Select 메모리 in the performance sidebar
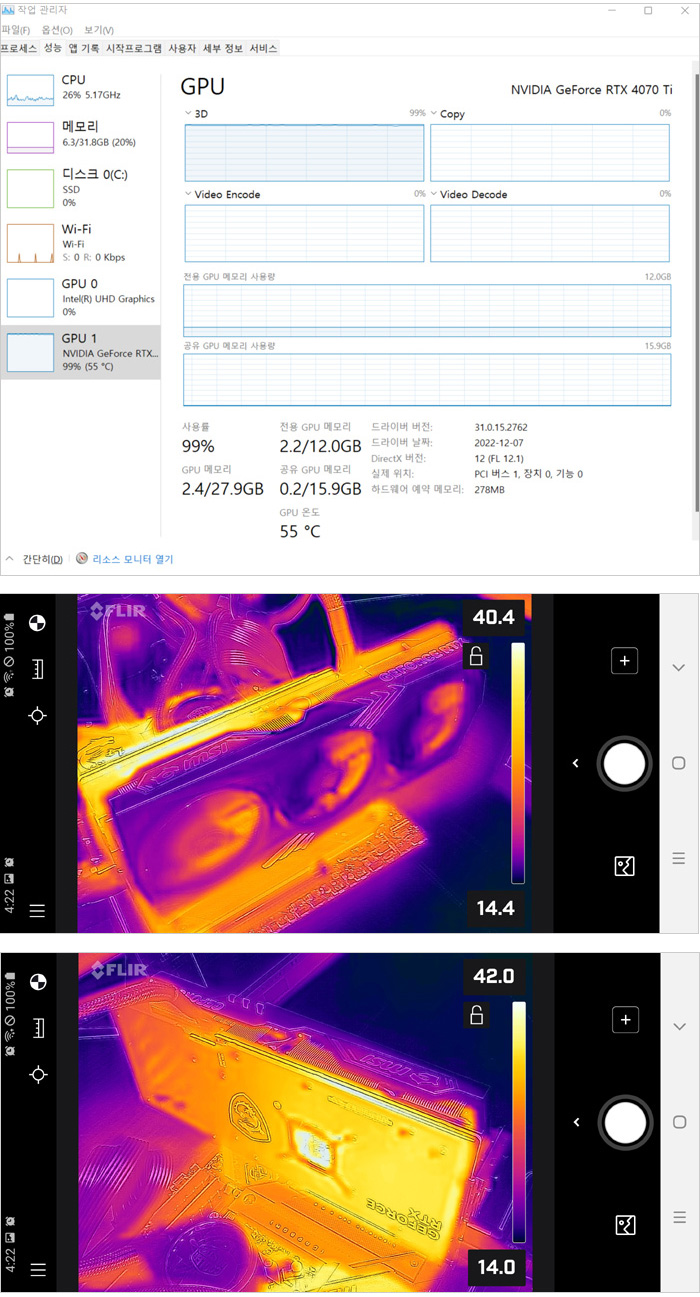The width and height of the screenshot is (700, 1297). pyautogui.click(x=81, y=135)
